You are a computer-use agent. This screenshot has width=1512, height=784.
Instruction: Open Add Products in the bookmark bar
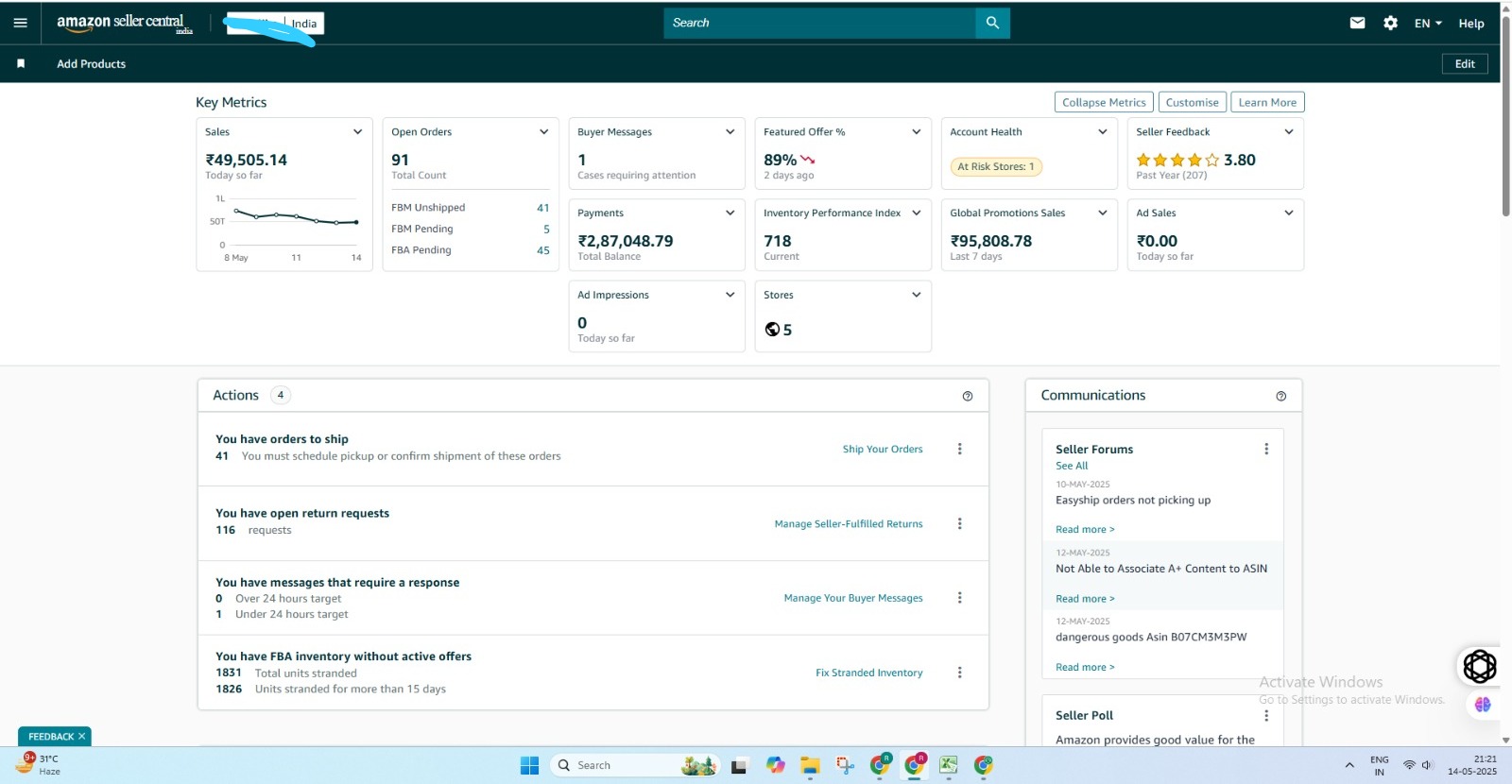tap(91, 64)
